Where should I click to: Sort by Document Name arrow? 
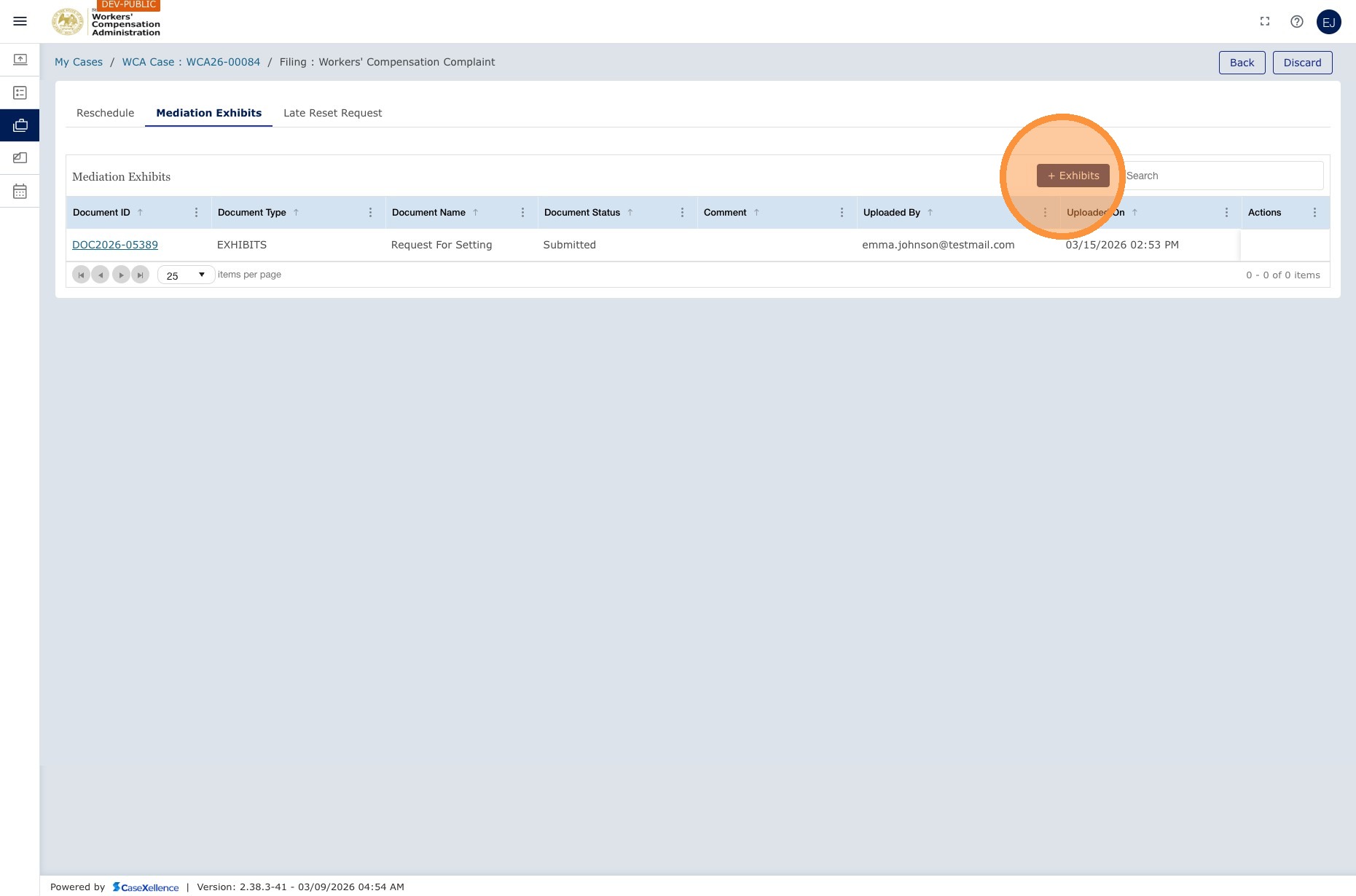(475, 213)
